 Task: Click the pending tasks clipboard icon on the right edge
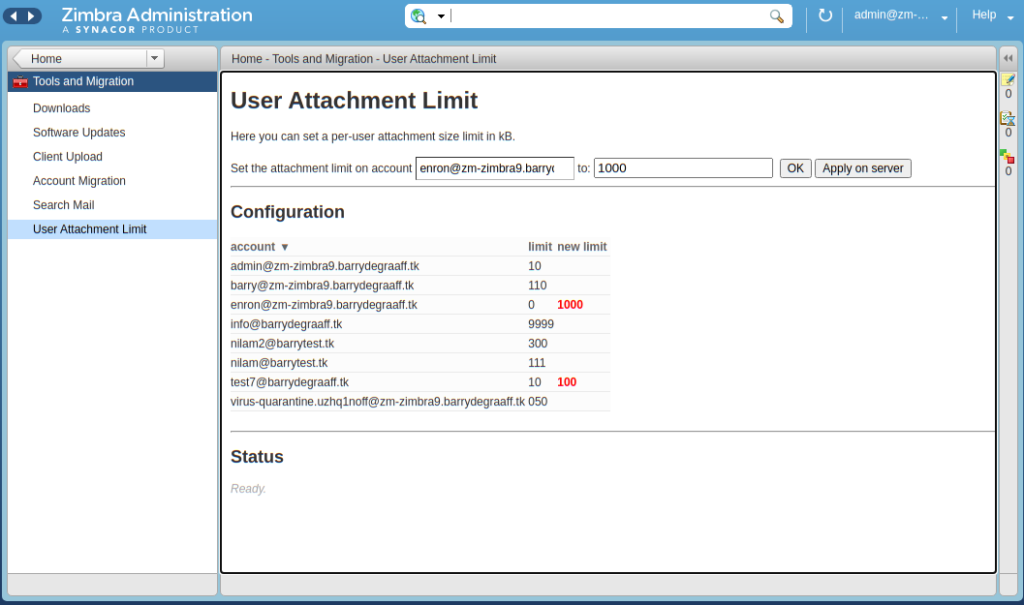[x=1010, y=117]
